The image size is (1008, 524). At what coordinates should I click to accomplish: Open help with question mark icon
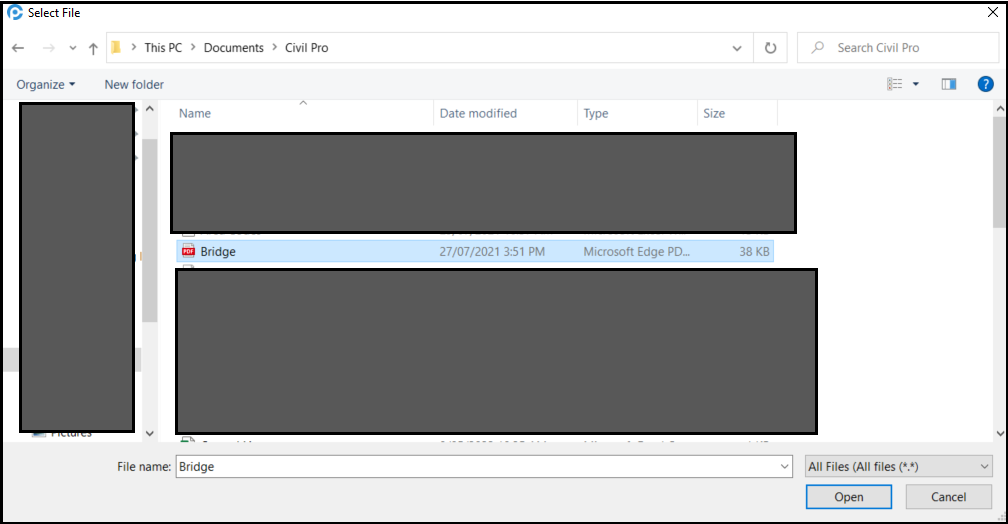click(x=986, y=84)
